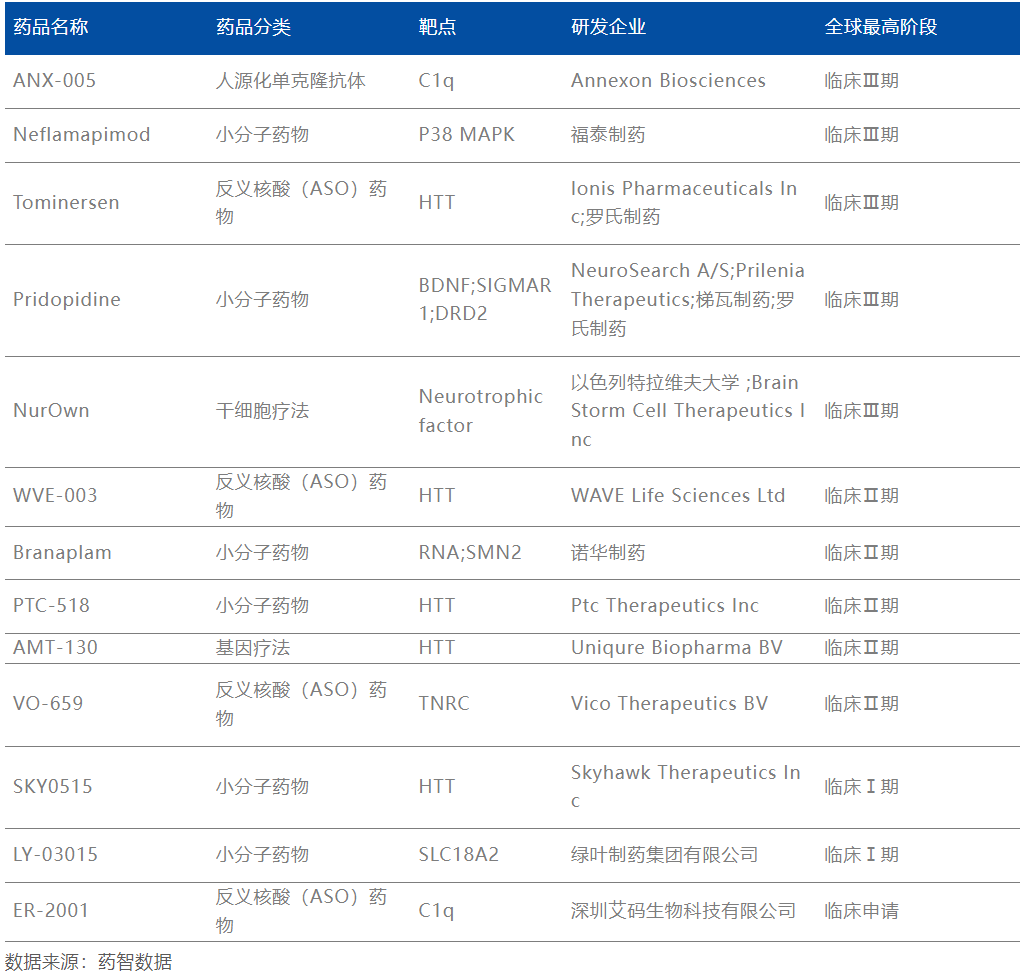Screen dimensions: 1024x979
Task: Click Vico Therapeutics BV cell
Action: click(669, 703)
